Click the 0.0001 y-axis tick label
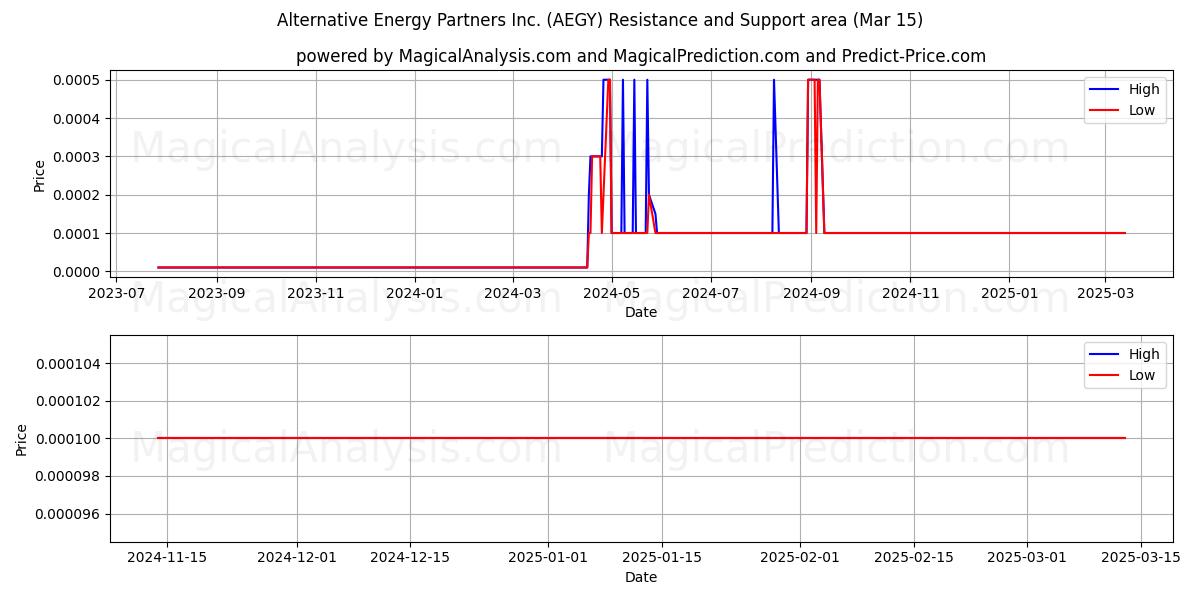The height and width of the screenshot is (600, 1200). (x=77, y=234)
